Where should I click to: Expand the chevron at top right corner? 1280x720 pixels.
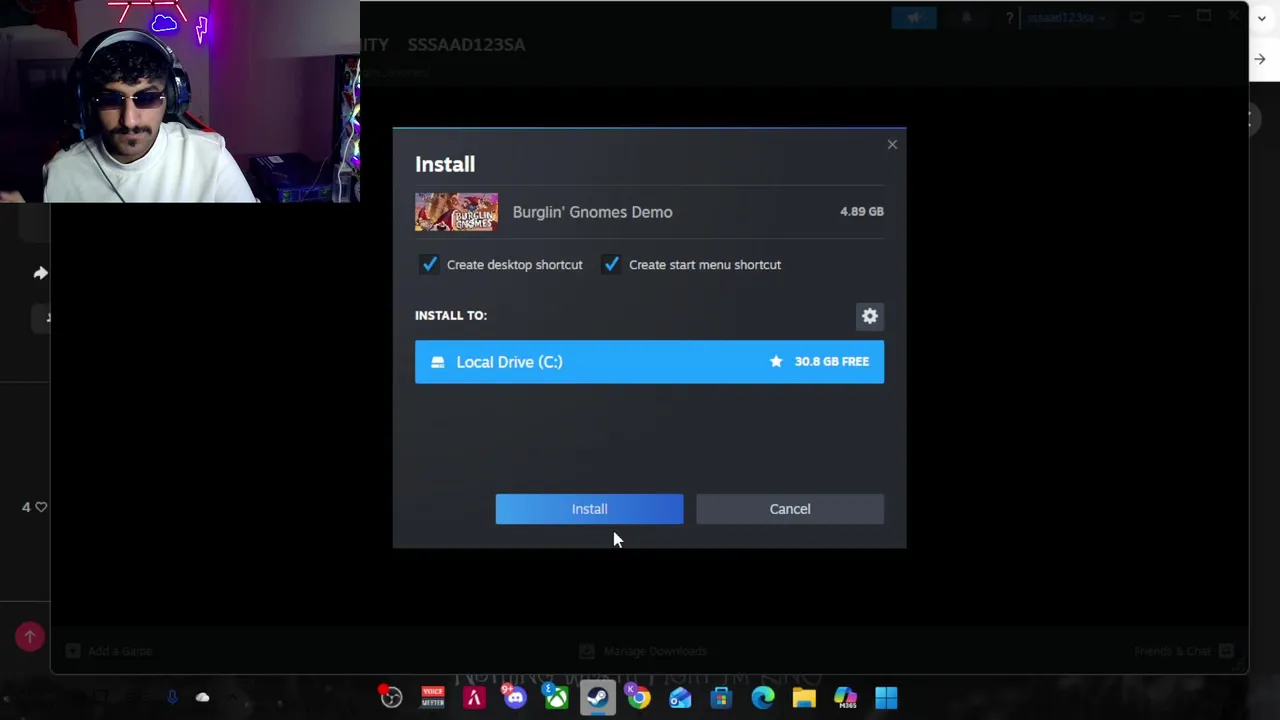[1262, 19]
